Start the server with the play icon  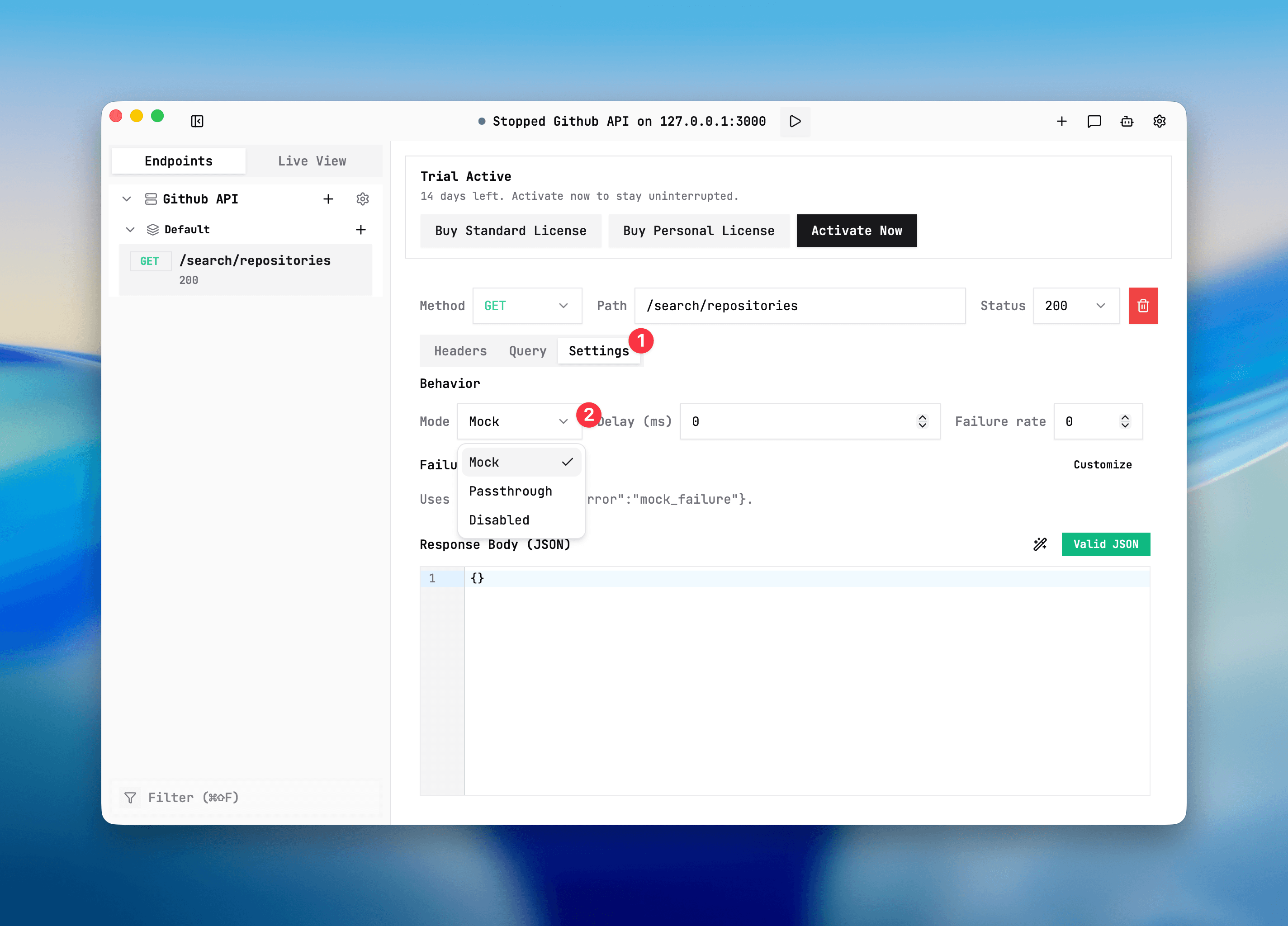click(795, 122)
